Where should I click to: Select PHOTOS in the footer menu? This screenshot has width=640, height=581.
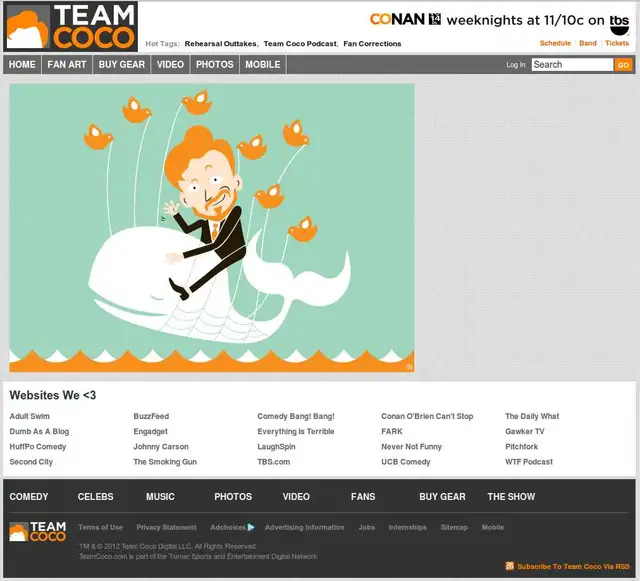point(233,496)
